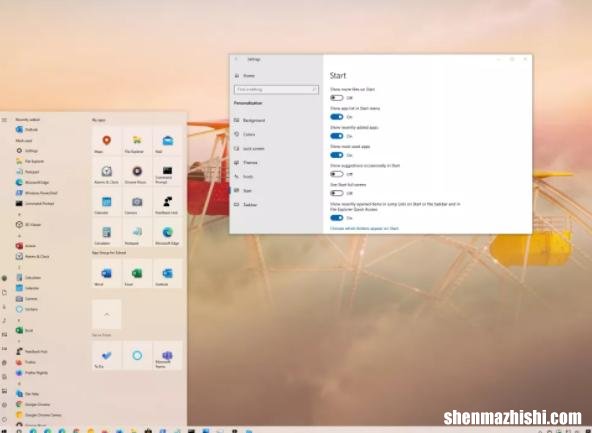
Task: Open the Feedback Hub tile
Action: coord(168,202)
